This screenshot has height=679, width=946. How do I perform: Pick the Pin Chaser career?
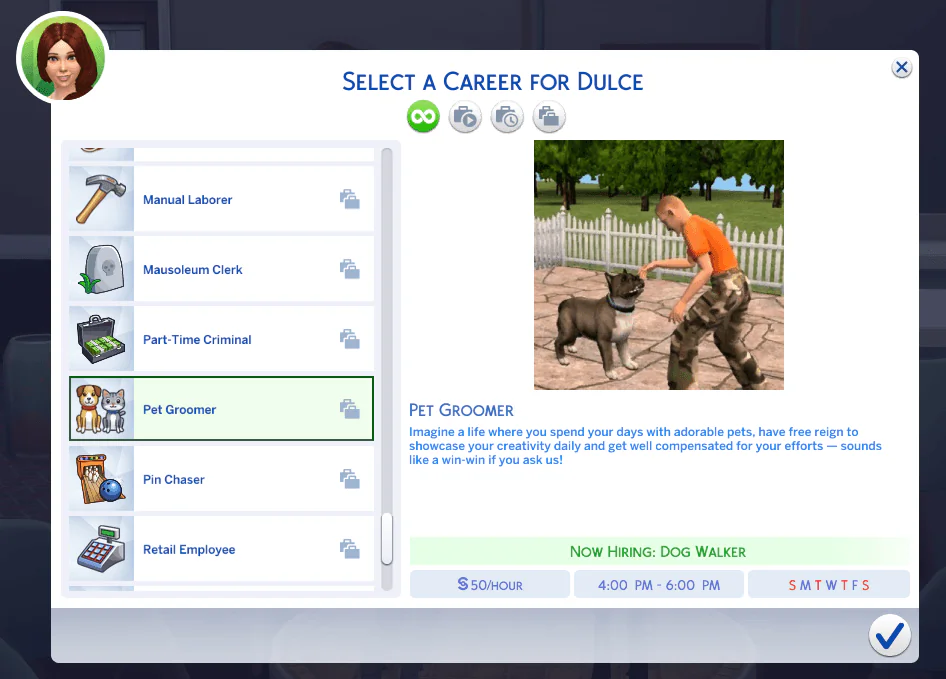pyautogui.click(x=221, y=479)
